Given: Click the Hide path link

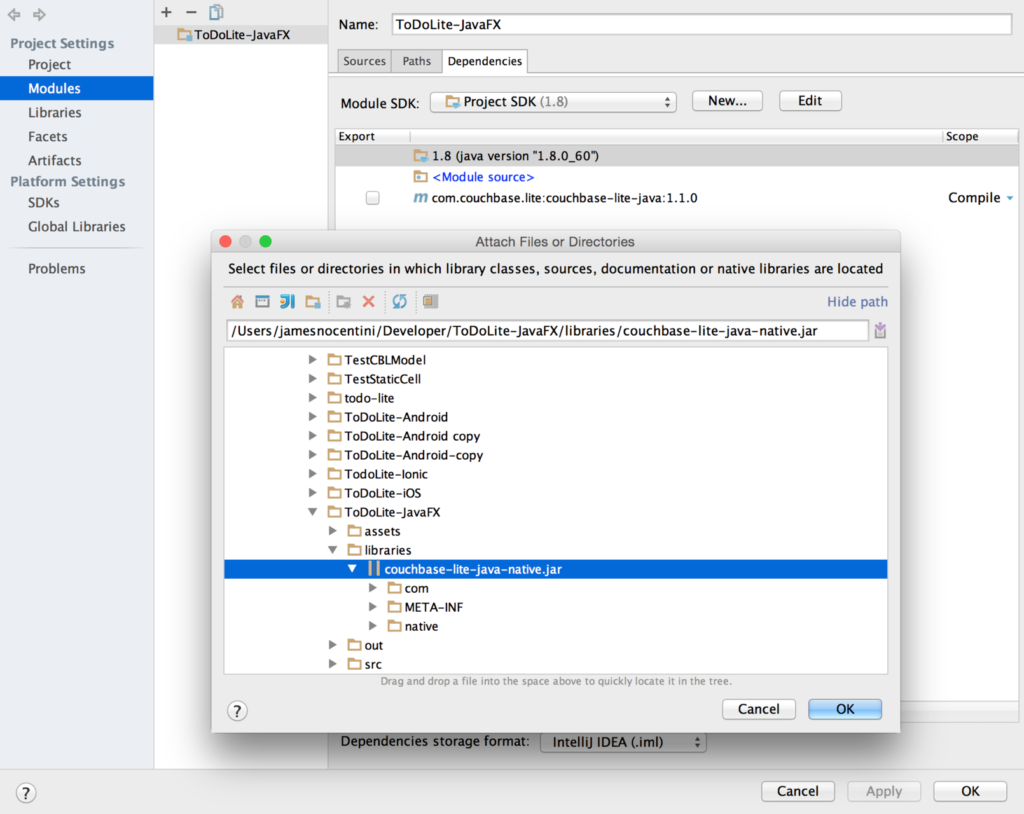Looking at the screenshot, I should pos(856,301).
